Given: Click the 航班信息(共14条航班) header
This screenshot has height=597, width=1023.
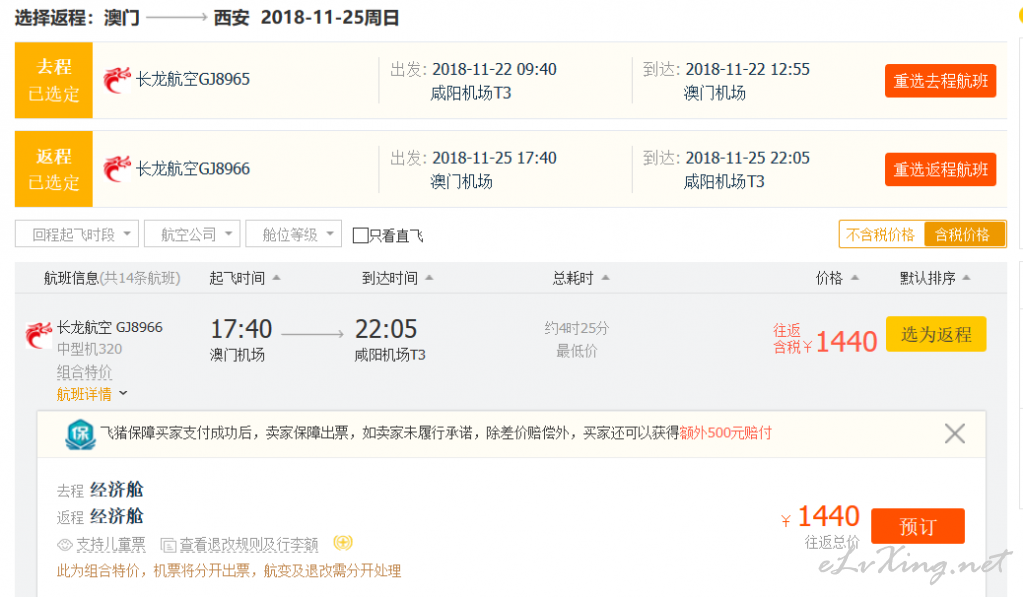Looking at the screenshot, I should pyautogui.click(x=112, y=279).
